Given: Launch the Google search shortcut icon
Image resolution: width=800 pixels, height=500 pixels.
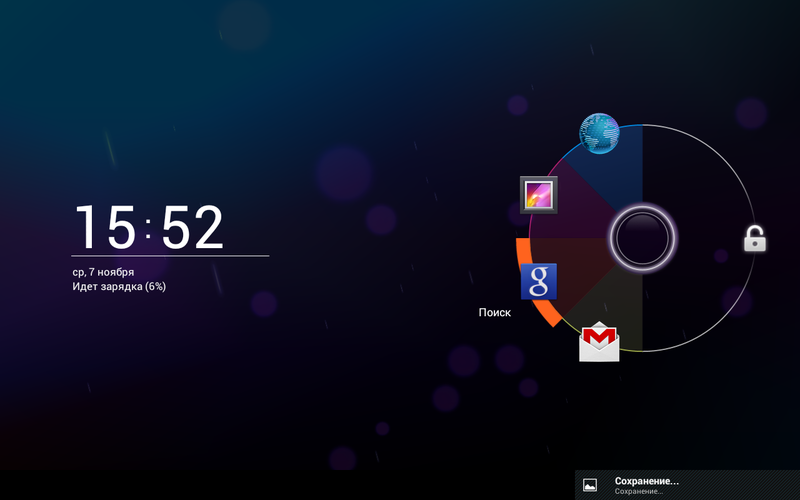Looking at the screenshot, I should tap(539, 281).
